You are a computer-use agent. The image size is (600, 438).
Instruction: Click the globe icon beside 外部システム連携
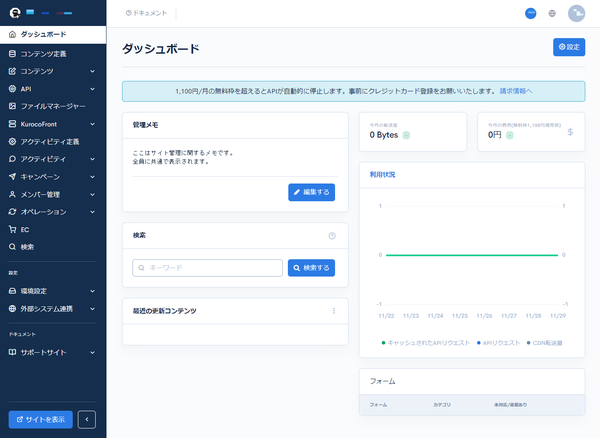click(12, 308)
